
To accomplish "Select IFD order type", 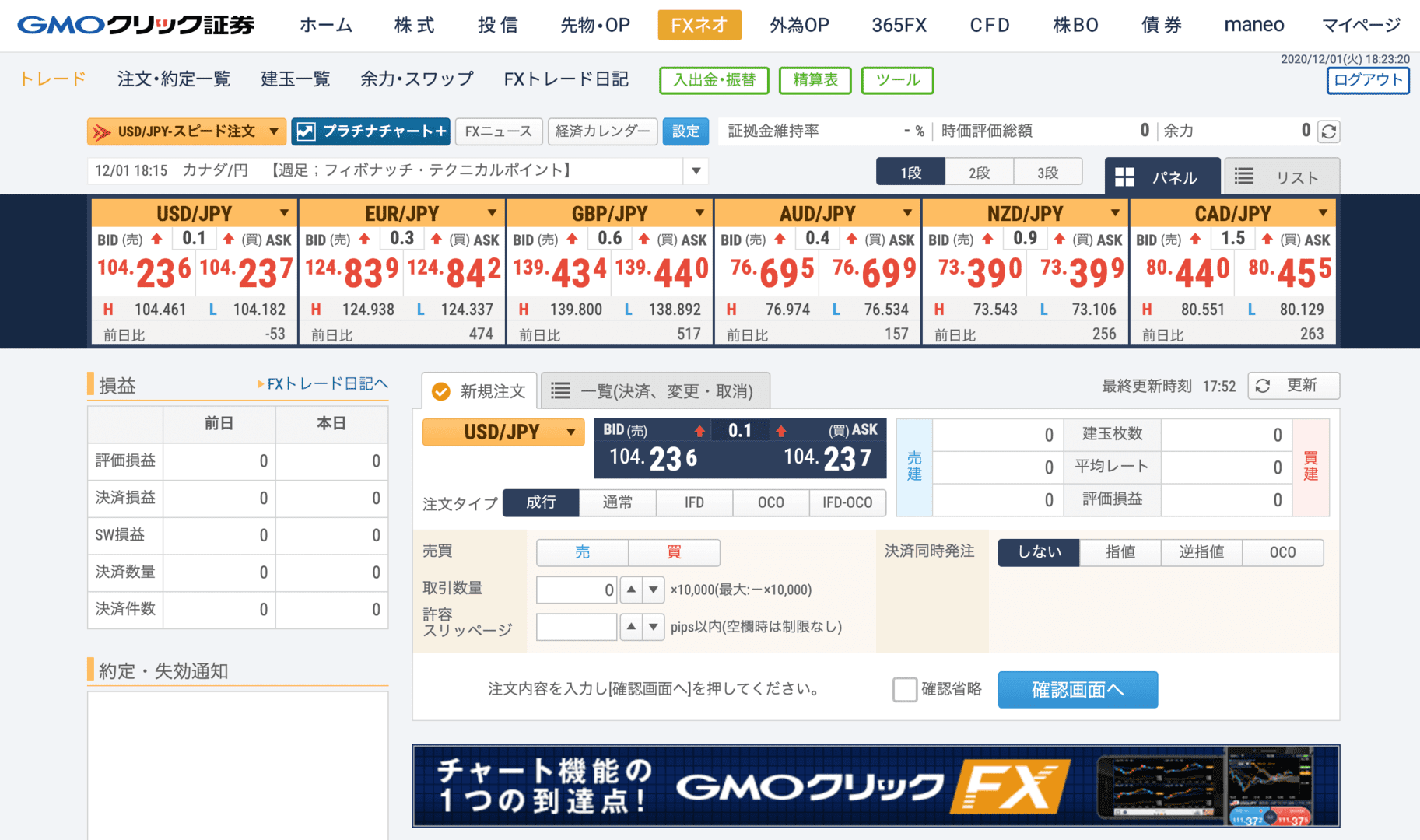I will pyautogui.click(x=694, y=502).
